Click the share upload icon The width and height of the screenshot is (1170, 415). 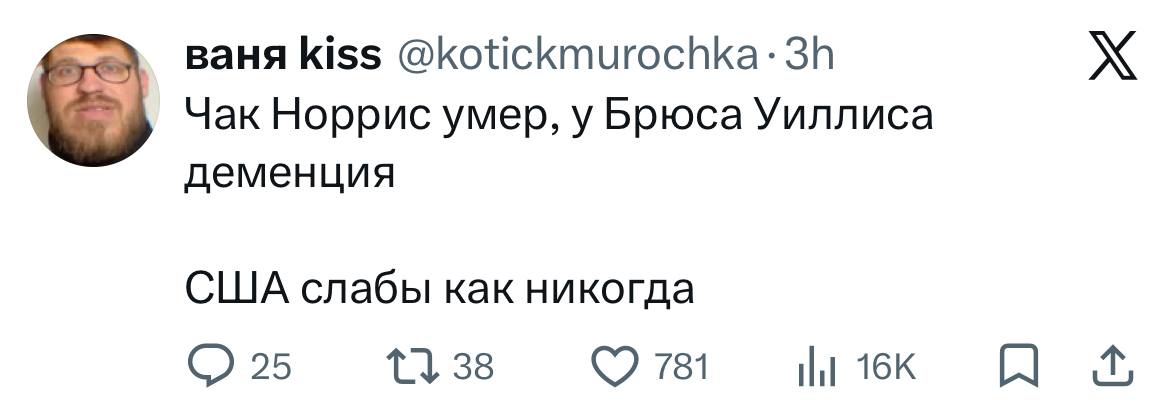1114,368
